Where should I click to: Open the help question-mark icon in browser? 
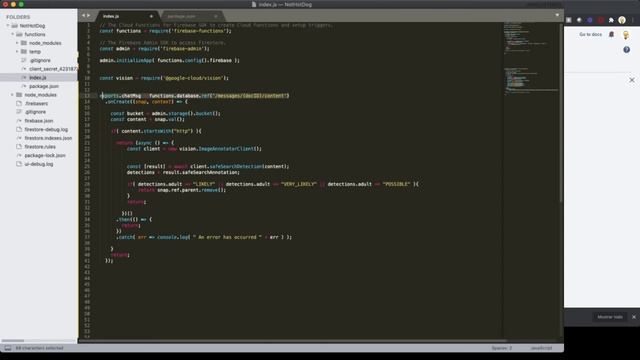(627, 50)
